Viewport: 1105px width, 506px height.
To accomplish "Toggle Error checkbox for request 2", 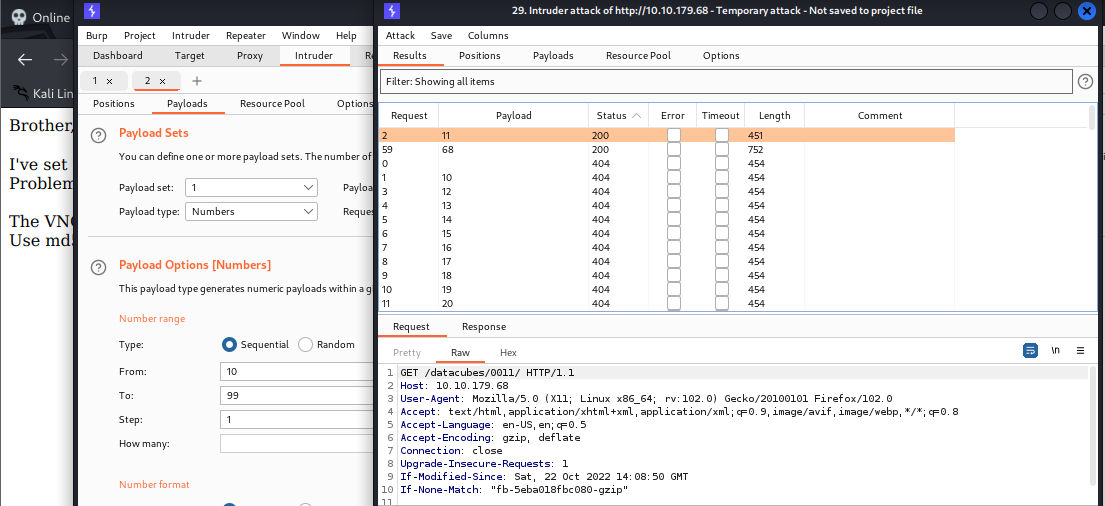I will pos(674,135).
